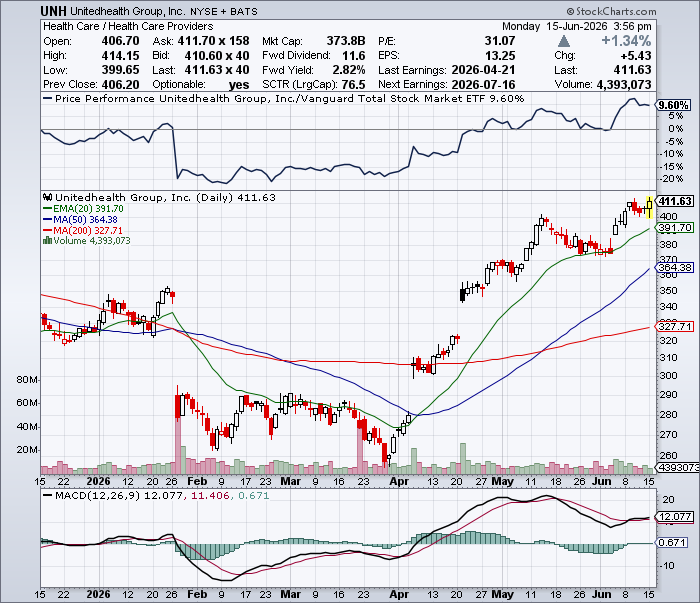Click the 4393073 volume axis tag
Viewport: 700px width, 603px height.
click(x=678, y=467)
